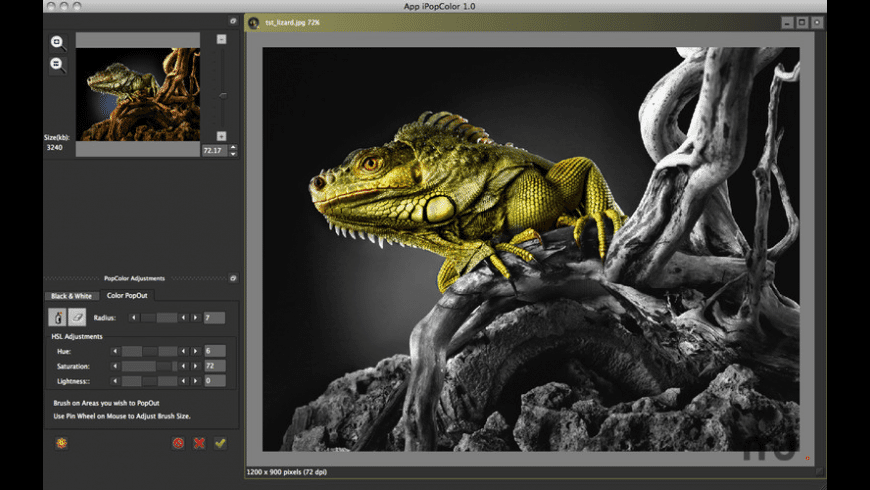870x490 pixels.
Task: Click the "Radius:" label
Action: [x=104, y=318]
